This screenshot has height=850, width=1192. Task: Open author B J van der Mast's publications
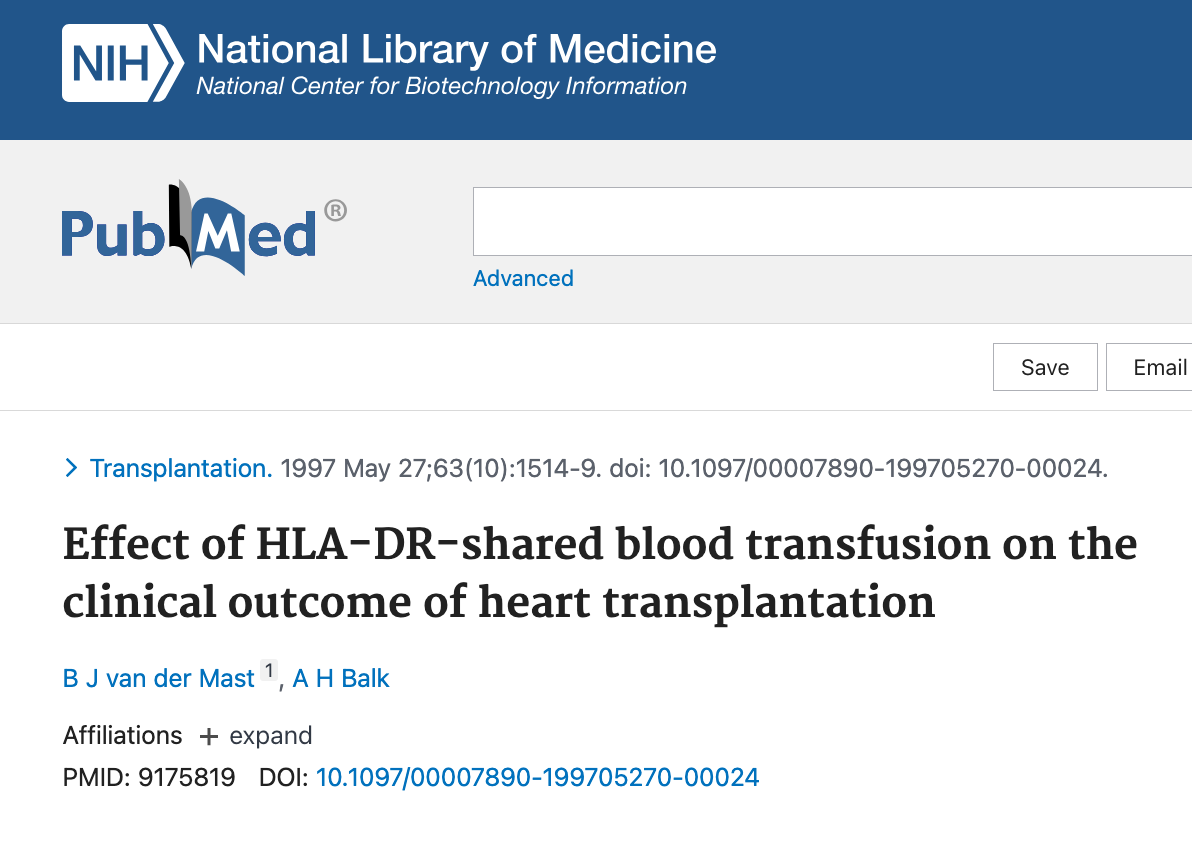click(x=157, y=678)
